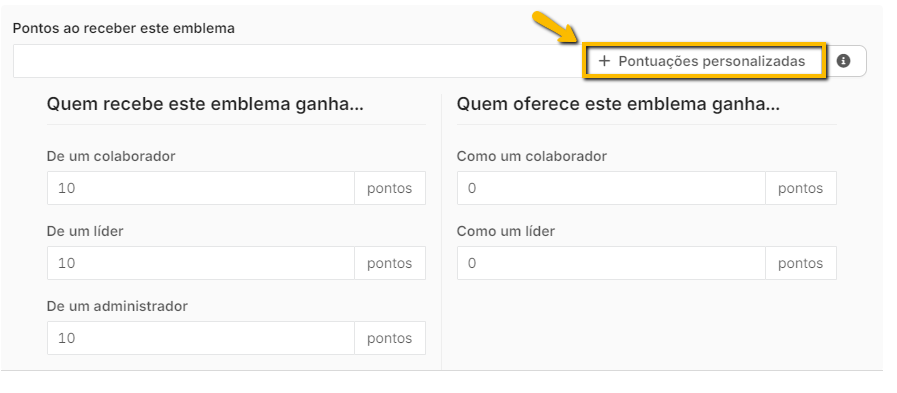Click the pontos suffix of De um líder
The height and width of the screenshot is (393, 897).
(x=390, y=263)
